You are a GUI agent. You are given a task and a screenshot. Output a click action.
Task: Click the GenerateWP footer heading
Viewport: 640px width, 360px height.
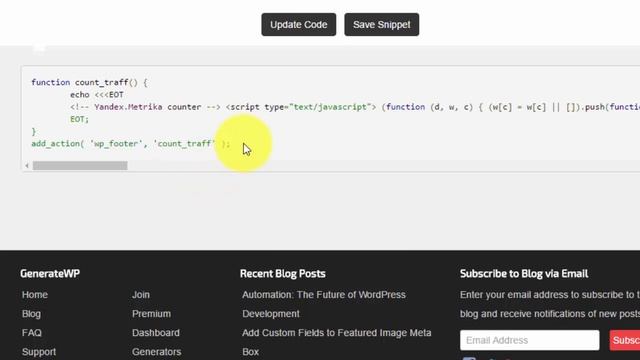(x=50, y=273)
